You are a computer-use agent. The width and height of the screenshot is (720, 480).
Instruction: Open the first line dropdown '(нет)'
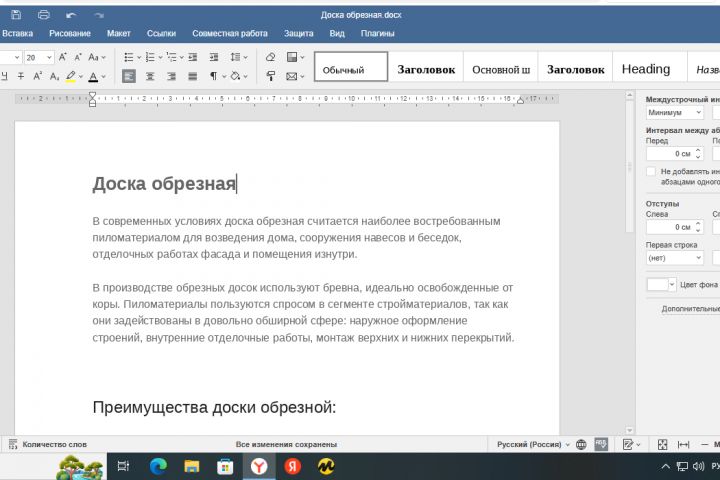675,258
